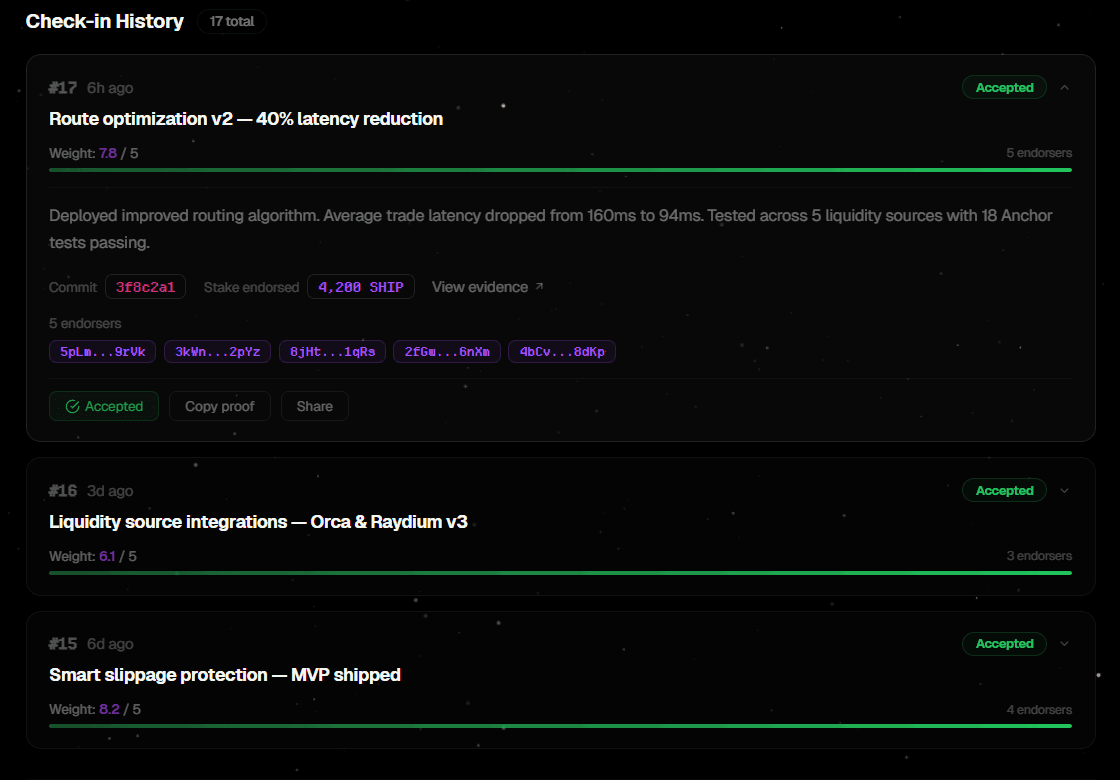Open Liquidity source integrations check-in title

tap(258, 522)
